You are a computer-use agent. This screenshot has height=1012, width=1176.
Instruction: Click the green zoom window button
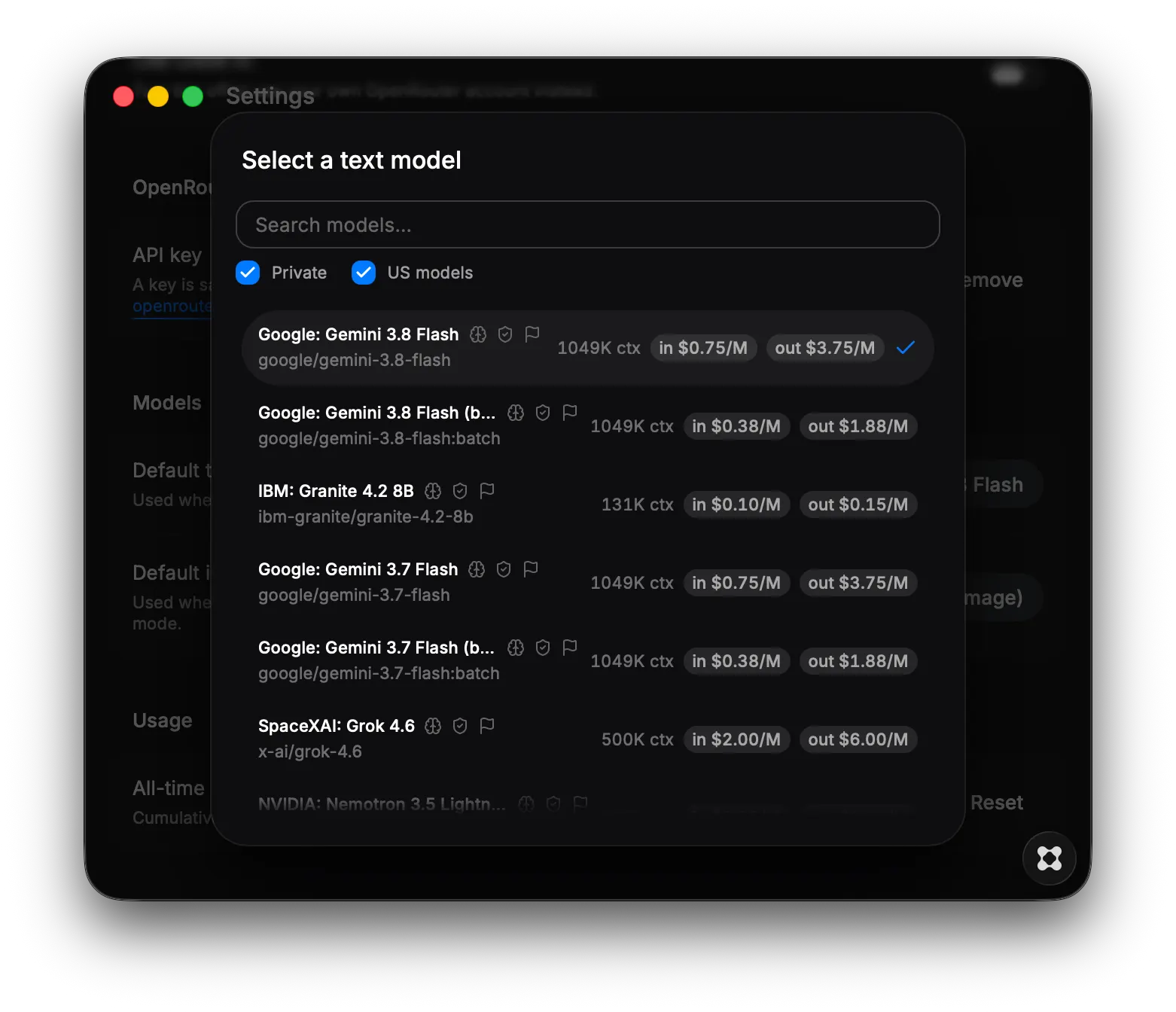(x=193, y=96)
